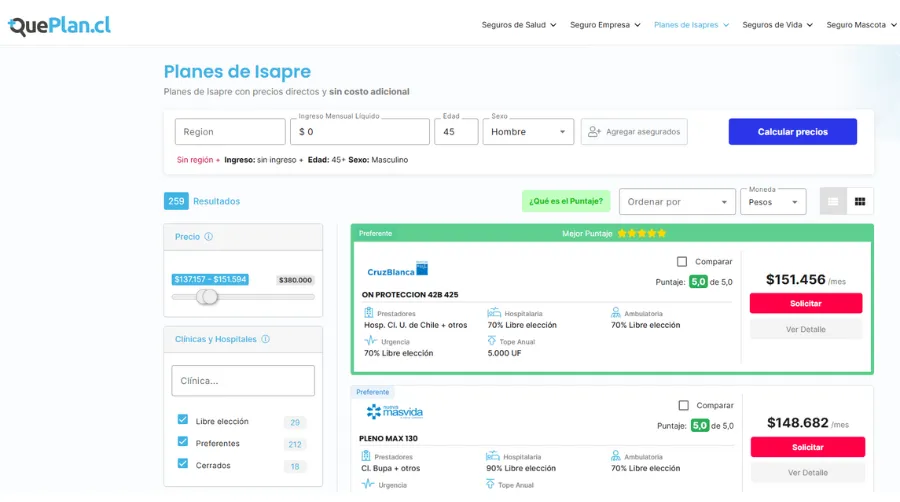Click the price range slider handle

point(208,297)
